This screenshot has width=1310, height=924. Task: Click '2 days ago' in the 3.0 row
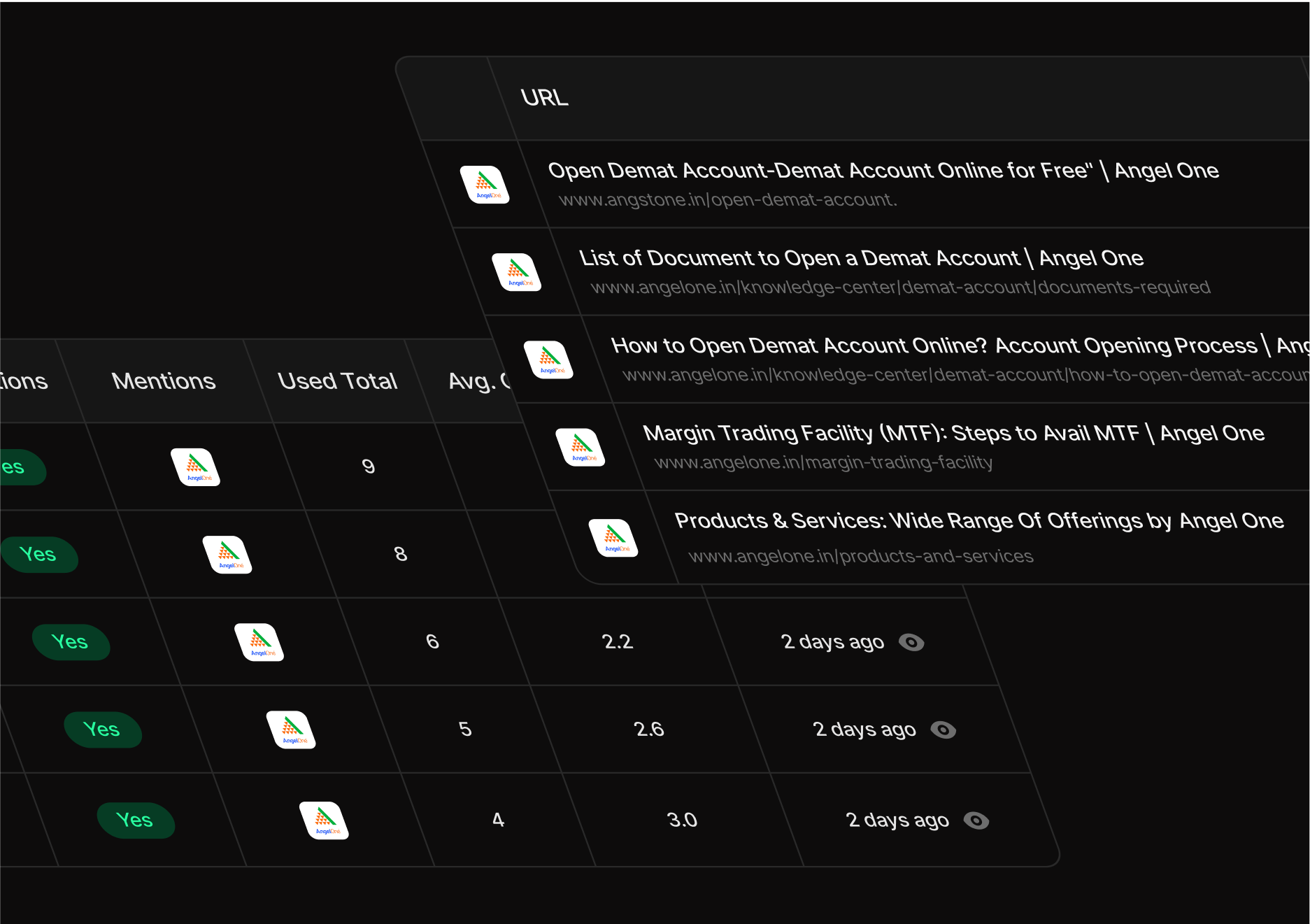[897, 820]
